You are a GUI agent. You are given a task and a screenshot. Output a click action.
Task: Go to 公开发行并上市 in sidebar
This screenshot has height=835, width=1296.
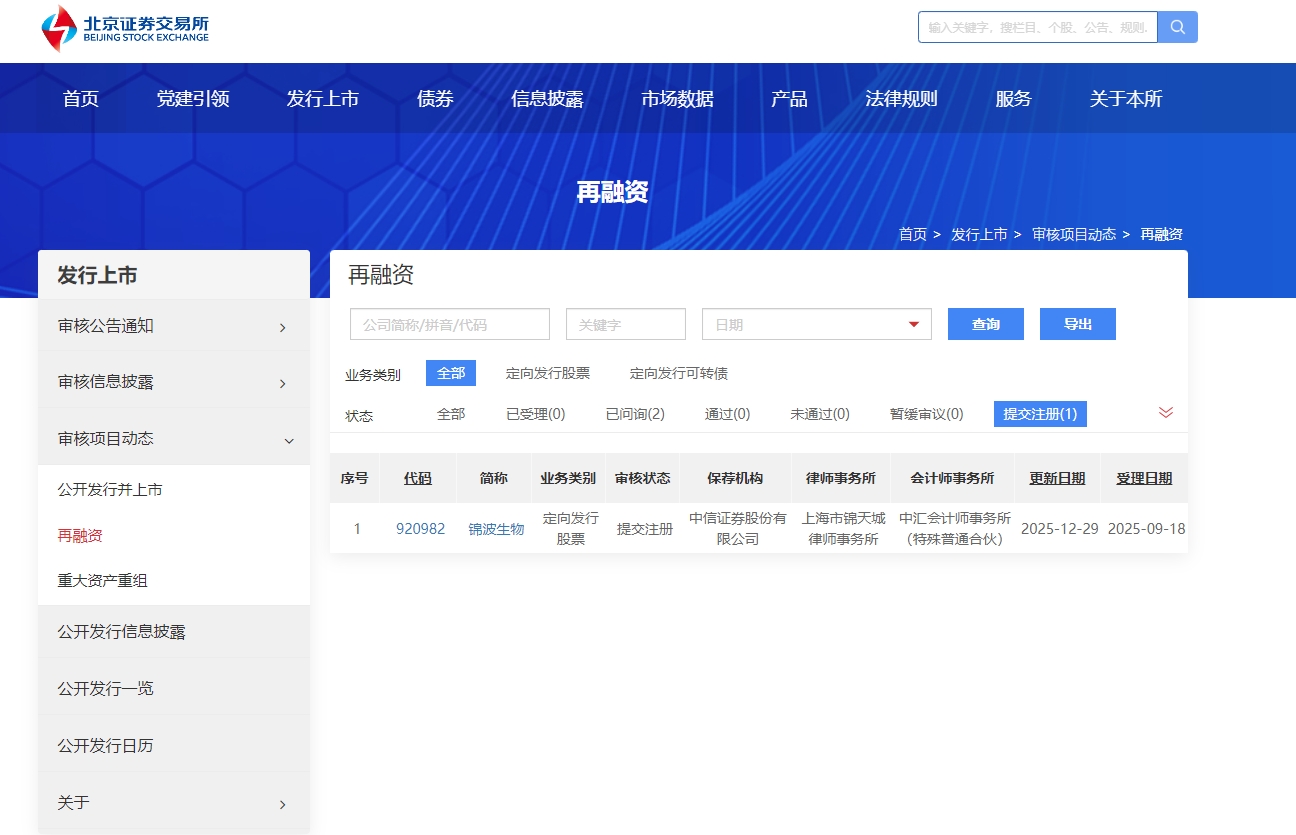click(110, 490)
